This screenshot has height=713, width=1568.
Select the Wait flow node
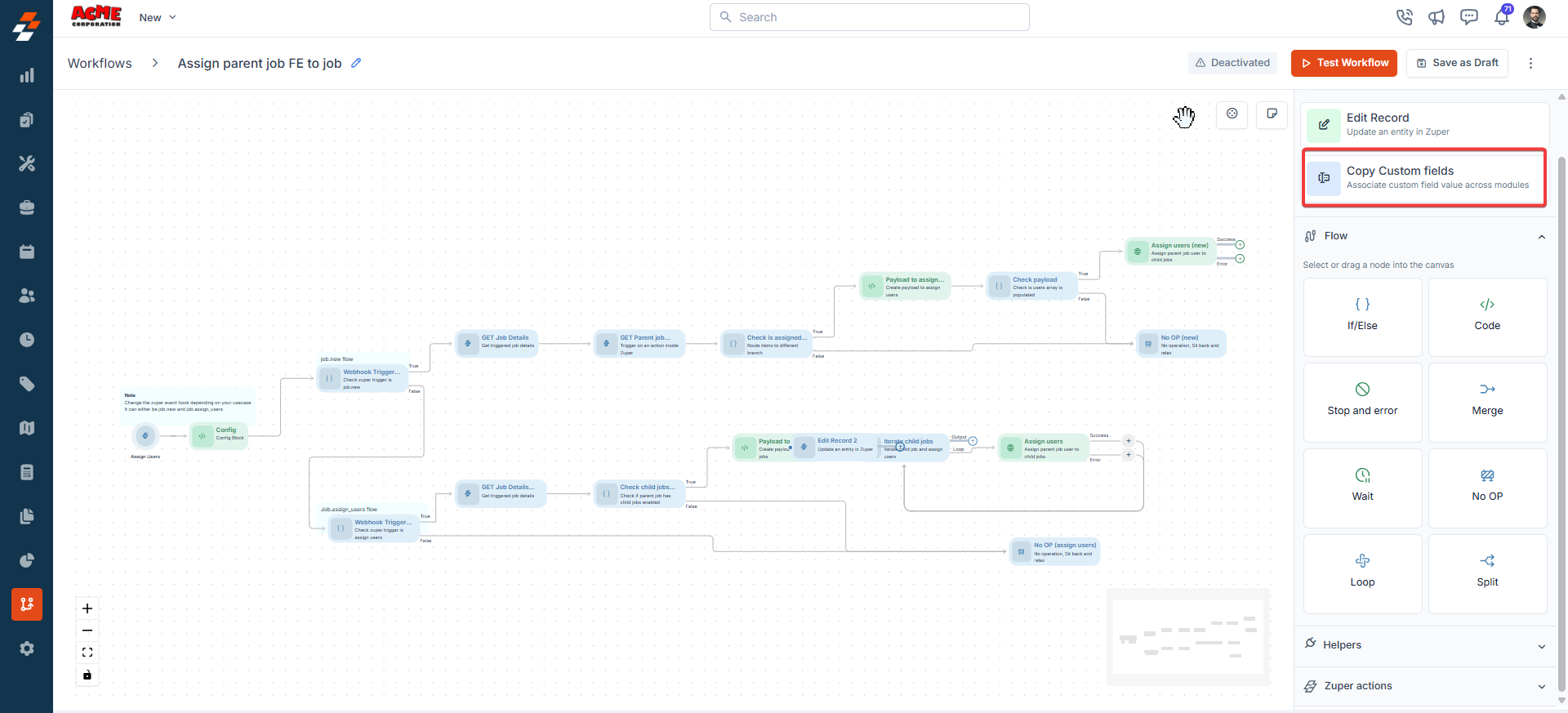(1362, 488)
